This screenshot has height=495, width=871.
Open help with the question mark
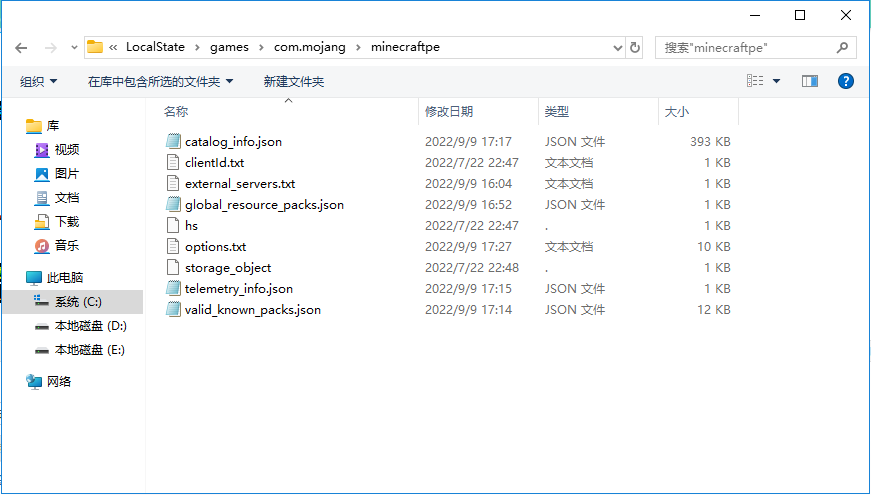pos(845,81)
